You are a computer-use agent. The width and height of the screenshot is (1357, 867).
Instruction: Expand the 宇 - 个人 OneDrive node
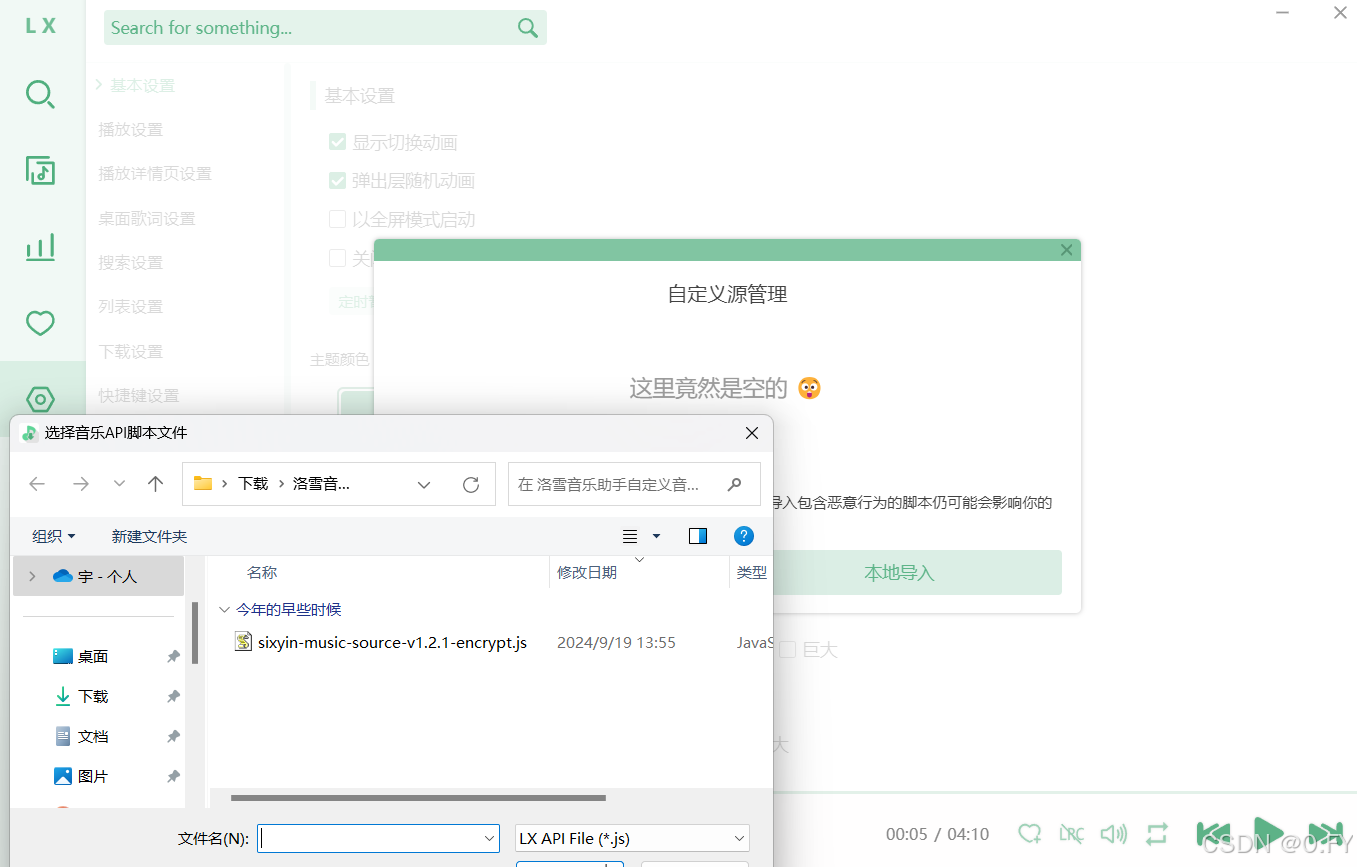pyautogui.click(x=32, y=576)
